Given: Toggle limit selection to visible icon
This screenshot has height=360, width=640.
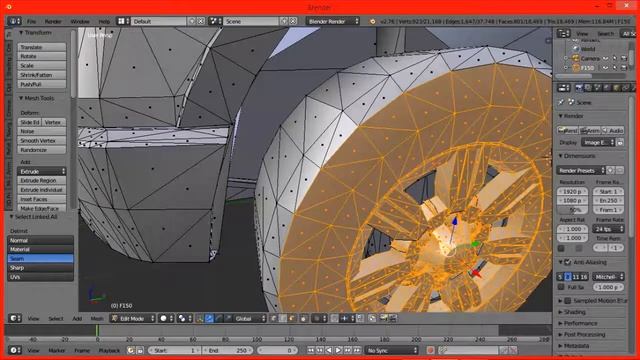Looking at the screenshot, I should click(x=303, y=318).
